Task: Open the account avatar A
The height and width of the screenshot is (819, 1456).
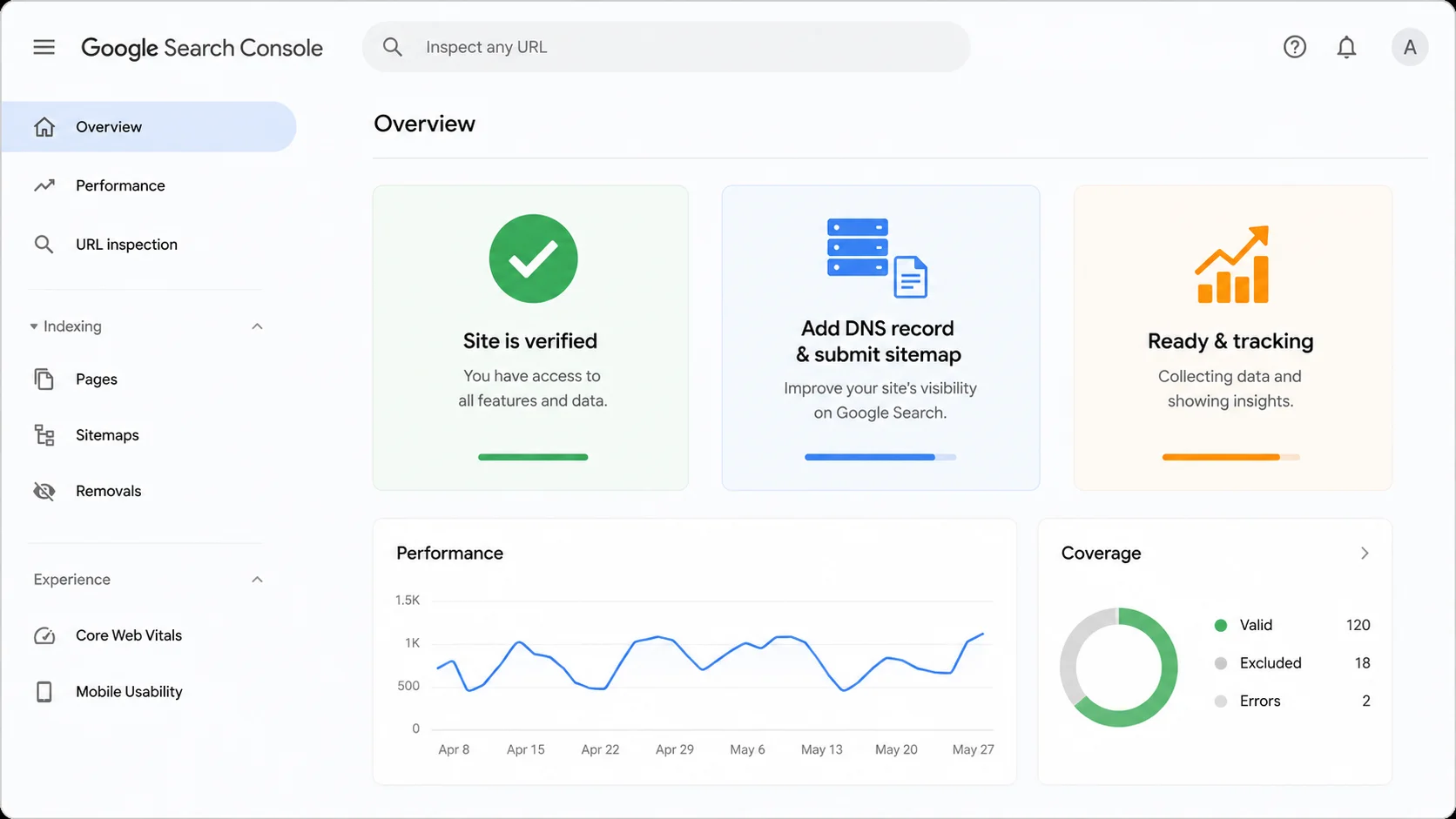Action: [x=1410, y=47]
